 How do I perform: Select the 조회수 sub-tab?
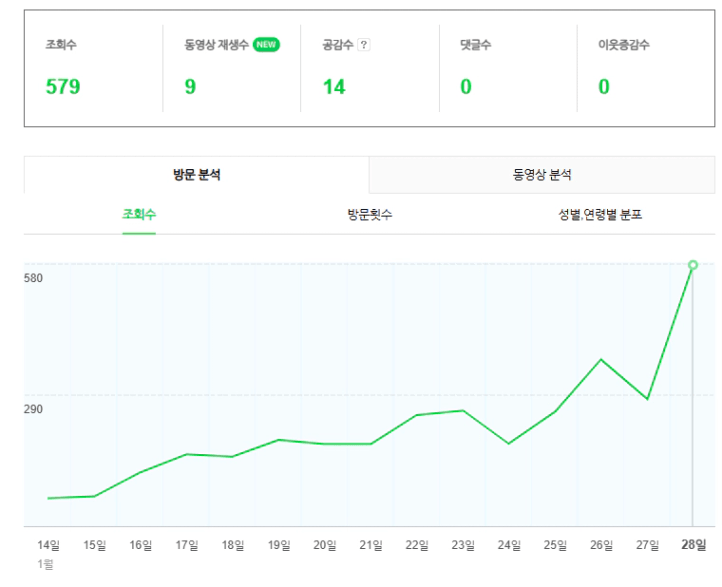[139, 214]
